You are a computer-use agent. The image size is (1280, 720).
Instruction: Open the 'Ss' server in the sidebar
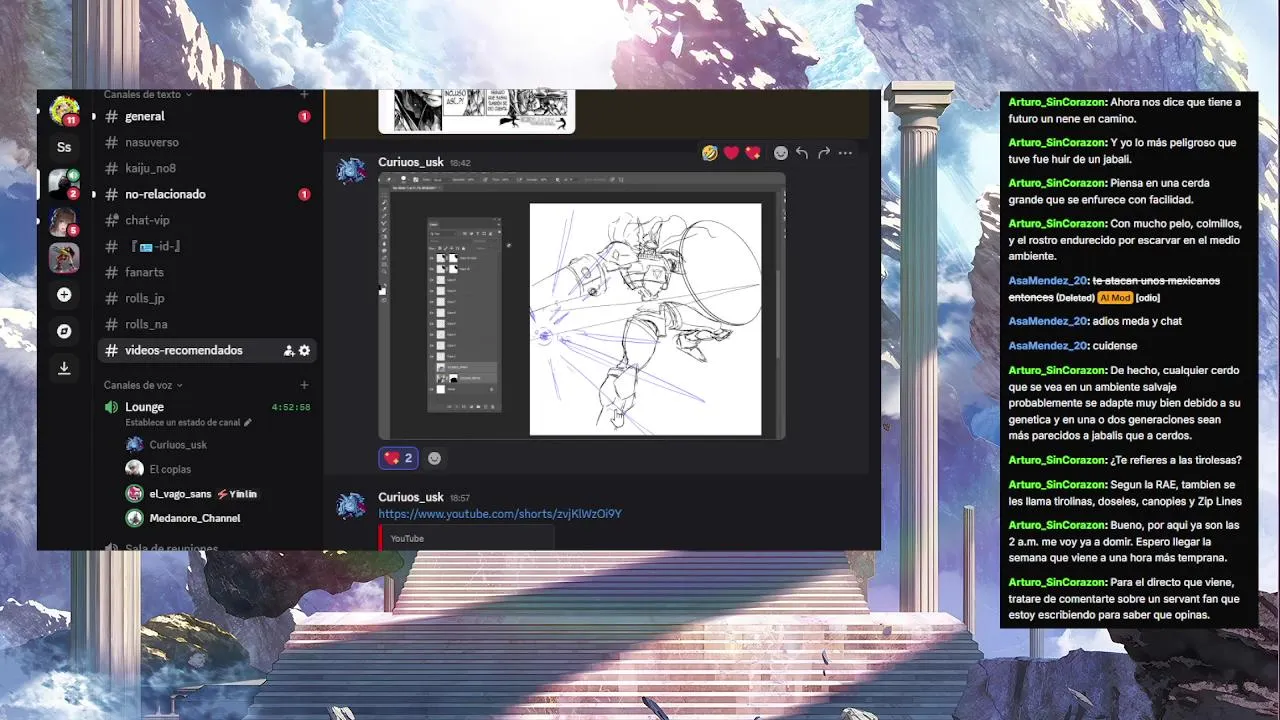click(x=64, y=147)
